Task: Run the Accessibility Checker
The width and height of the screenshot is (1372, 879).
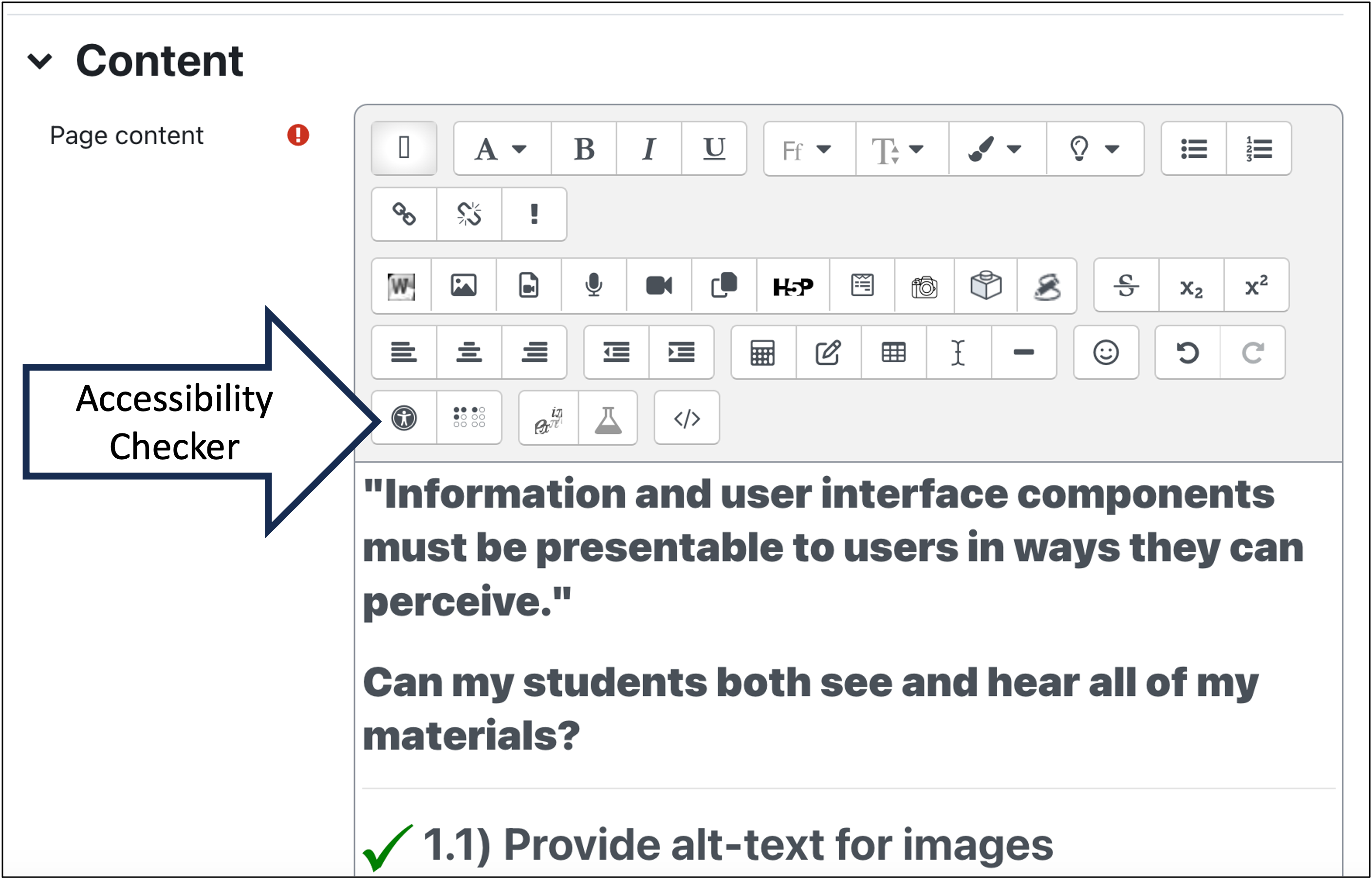Action: click(x=403, y=418)
